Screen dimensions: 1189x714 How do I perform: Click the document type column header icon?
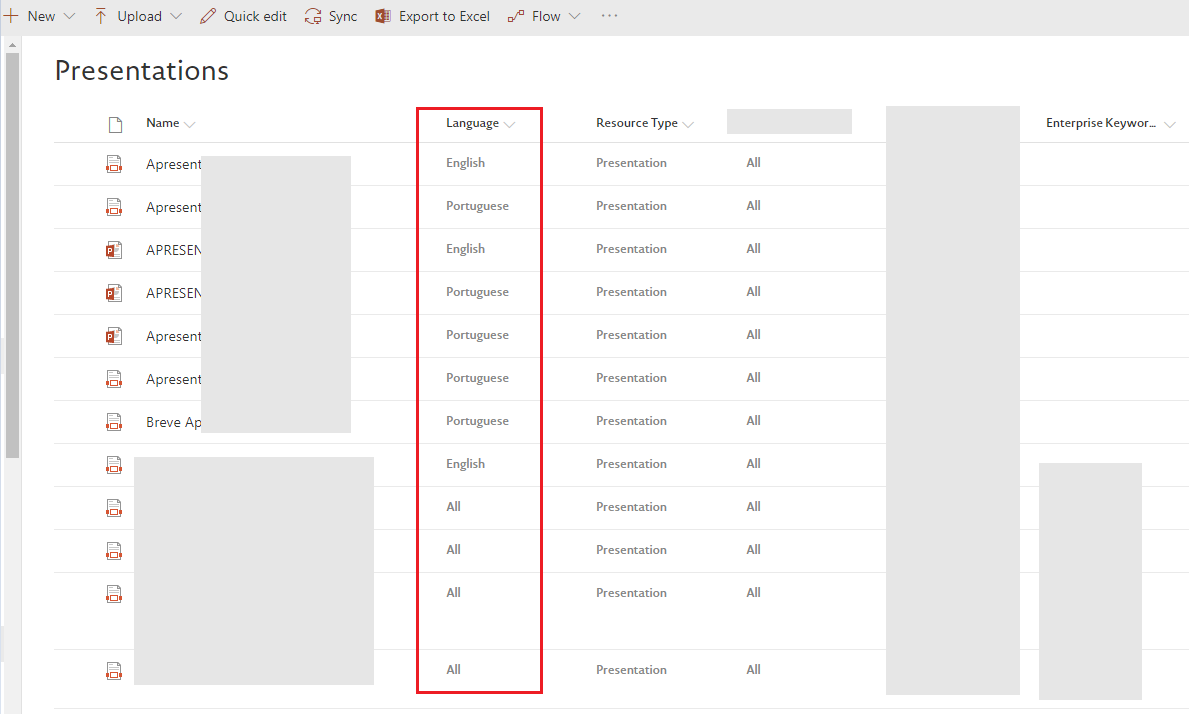115,122
